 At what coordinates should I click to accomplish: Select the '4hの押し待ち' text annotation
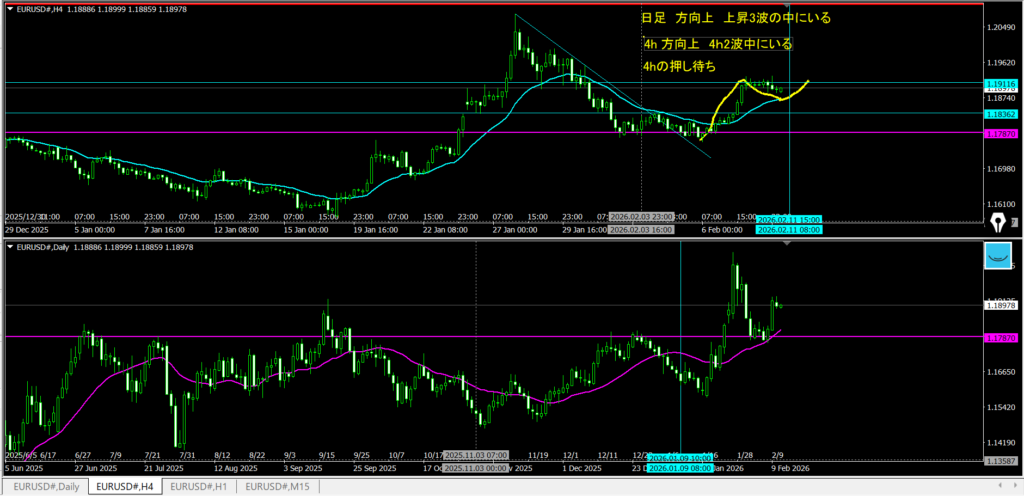tap(680, 67)
